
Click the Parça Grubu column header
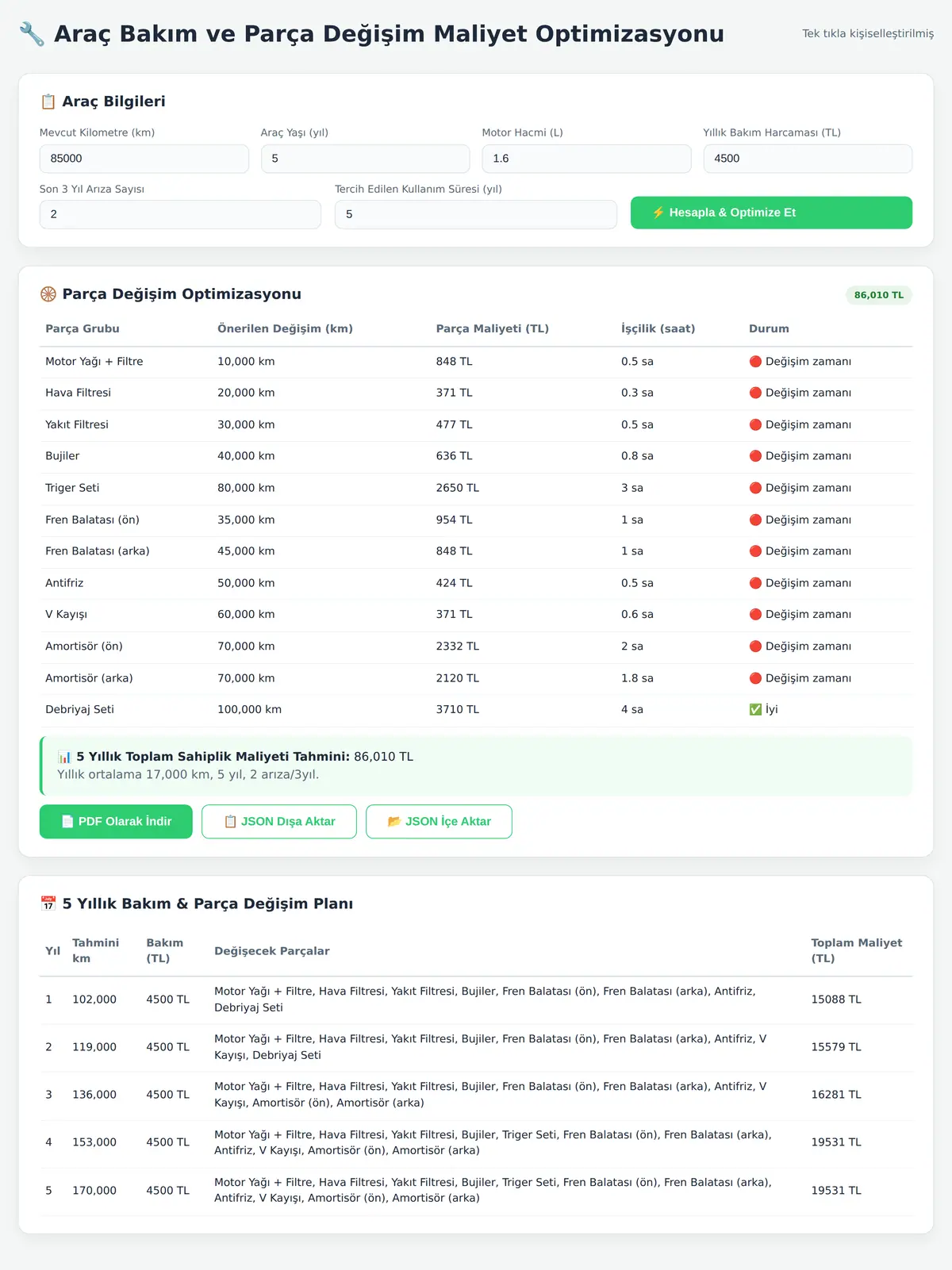pyautogui.click(x=83, y=328)
